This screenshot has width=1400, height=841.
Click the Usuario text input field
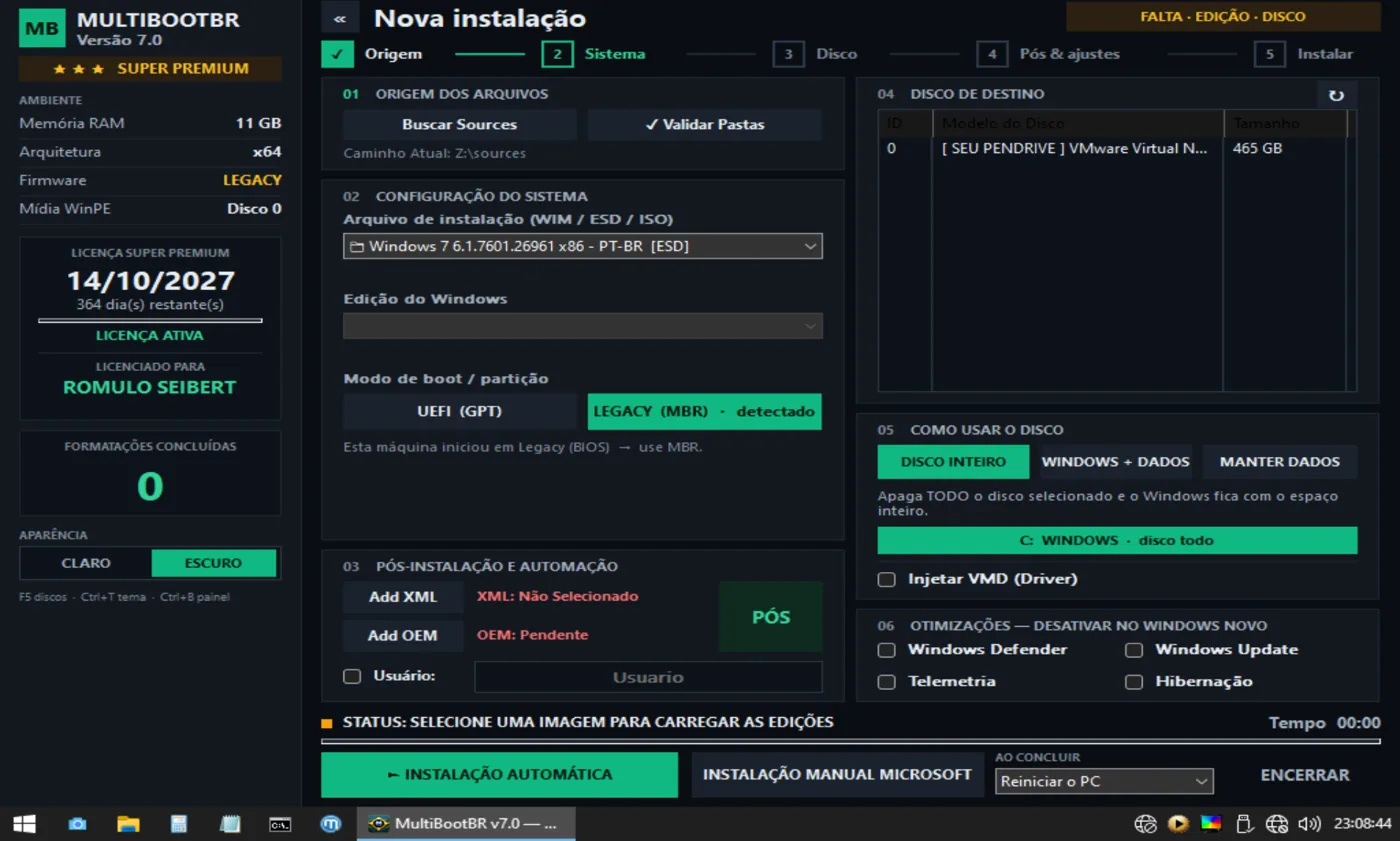coord(648,677)
